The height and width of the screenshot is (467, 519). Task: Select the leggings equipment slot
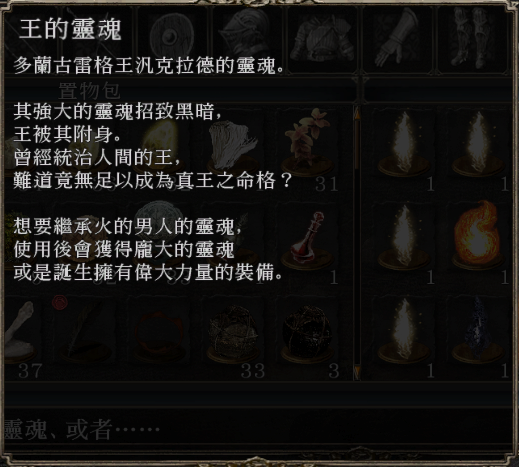coord(472,39)
